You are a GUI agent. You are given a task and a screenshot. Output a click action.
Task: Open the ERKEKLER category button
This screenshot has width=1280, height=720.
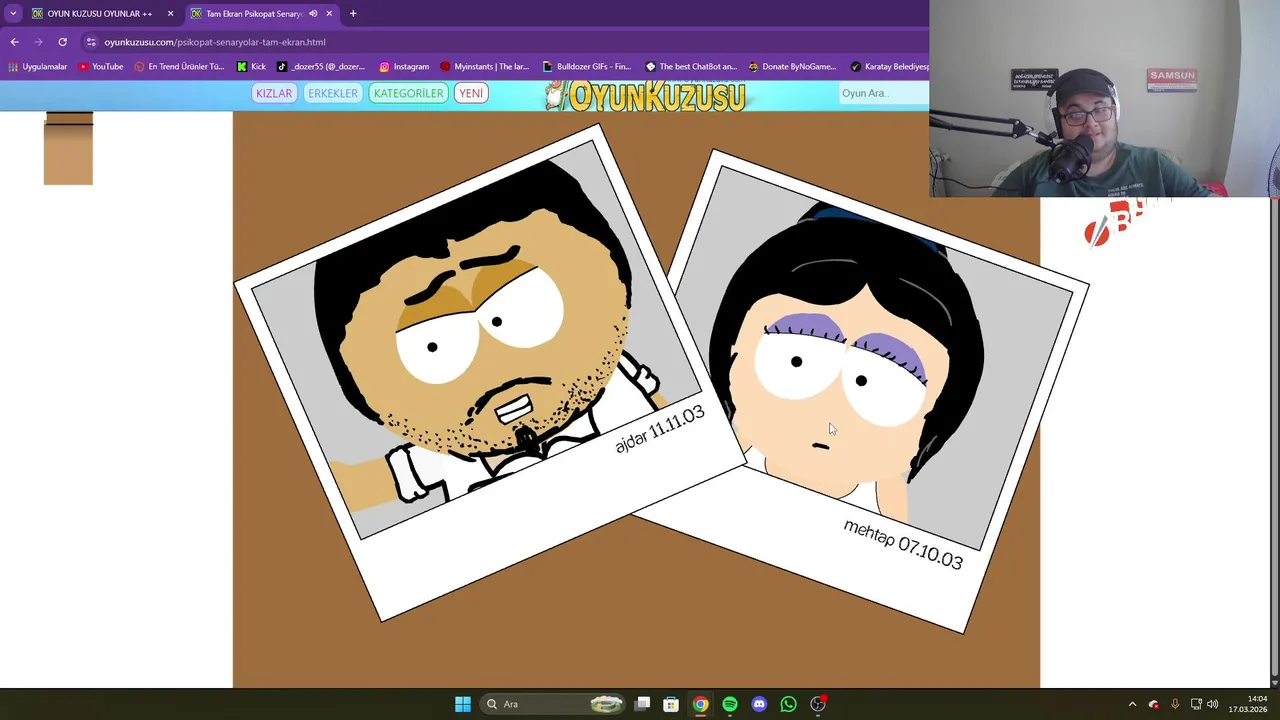coord(333,93)
